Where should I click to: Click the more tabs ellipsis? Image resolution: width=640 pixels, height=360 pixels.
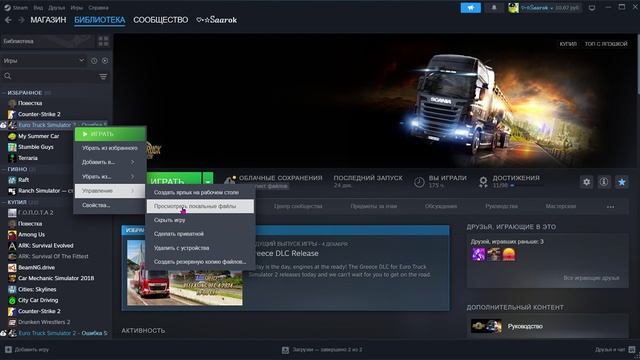tap(610, 207)
